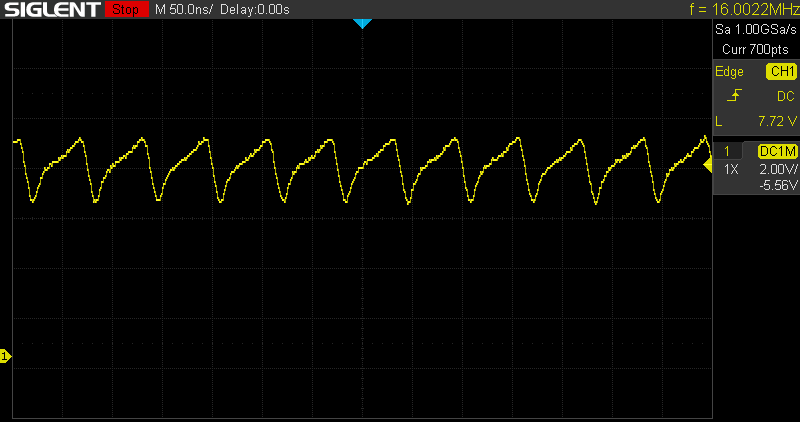Click the SIGLENT logo
Image resolution: width=800 pixels, height=422 pixels.
(53, 9)
